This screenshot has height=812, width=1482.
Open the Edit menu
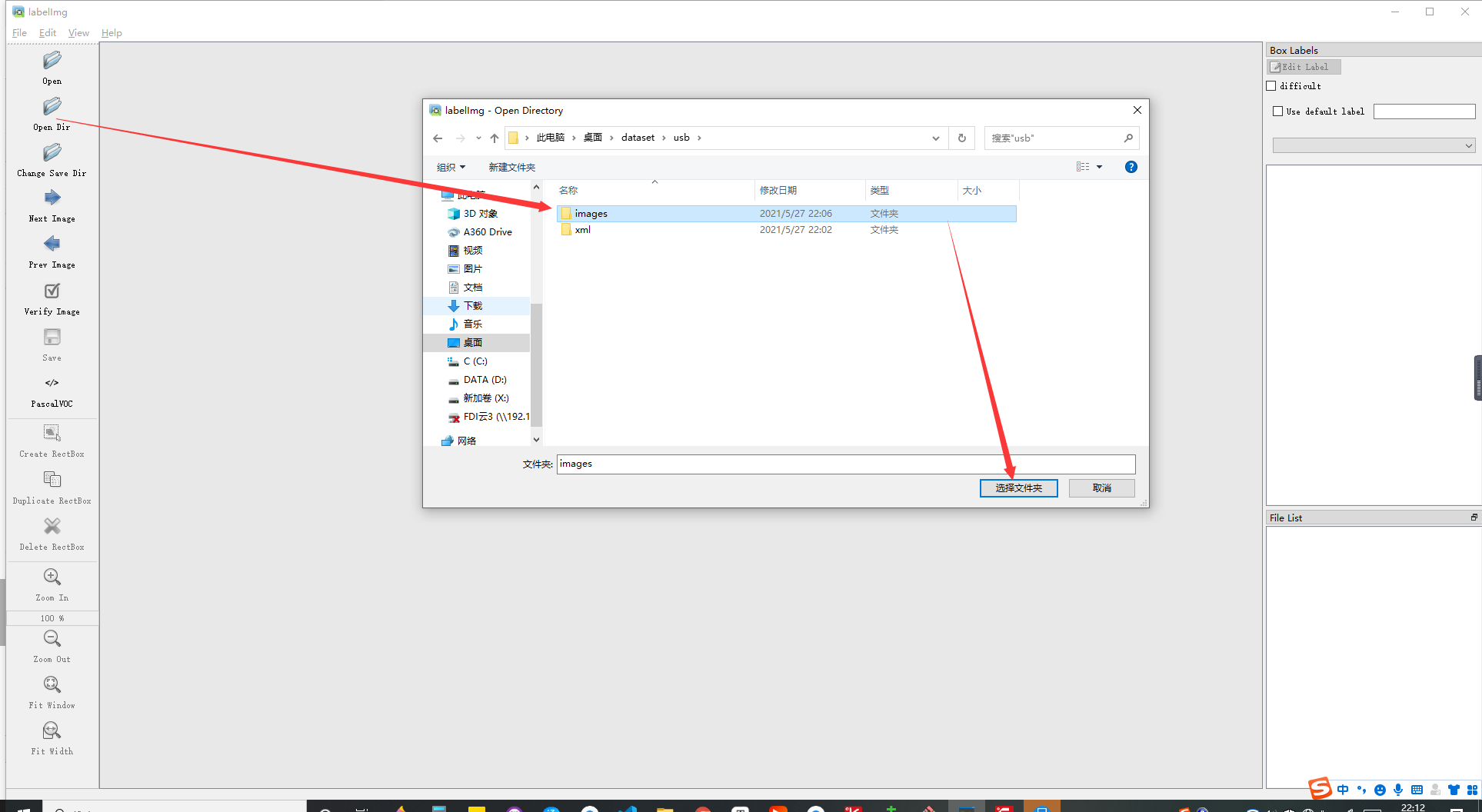pyautogui.click(x=48, y=33)
